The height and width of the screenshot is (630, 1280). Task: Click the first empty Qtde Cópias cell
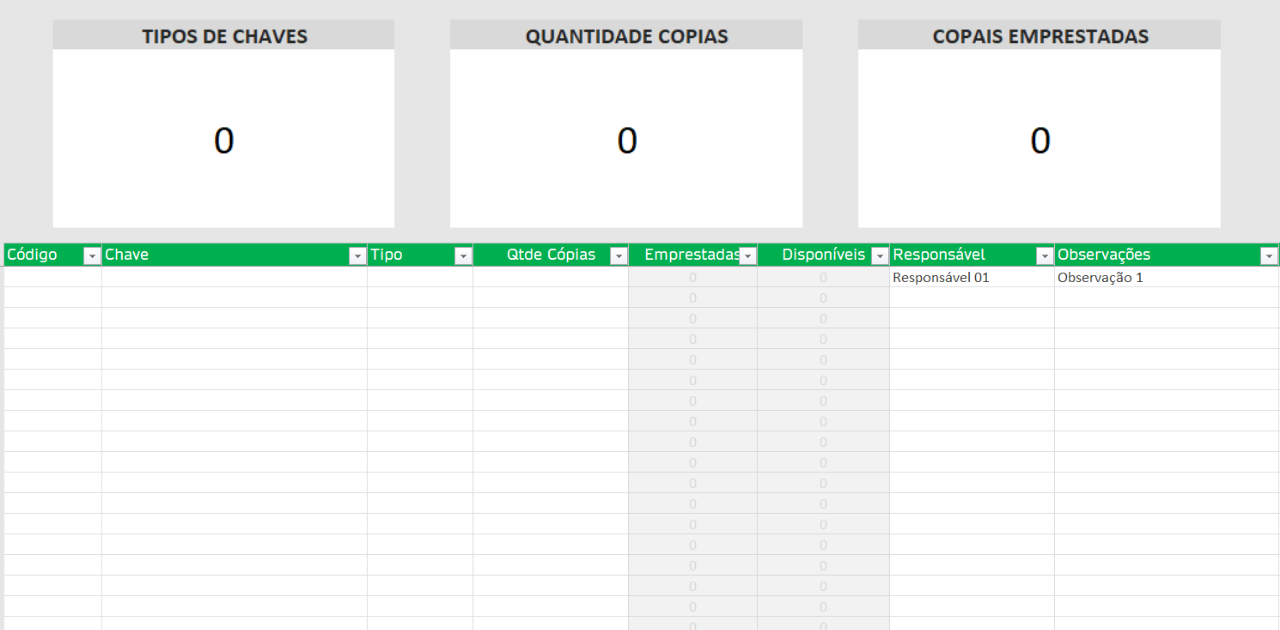[551, 277]
